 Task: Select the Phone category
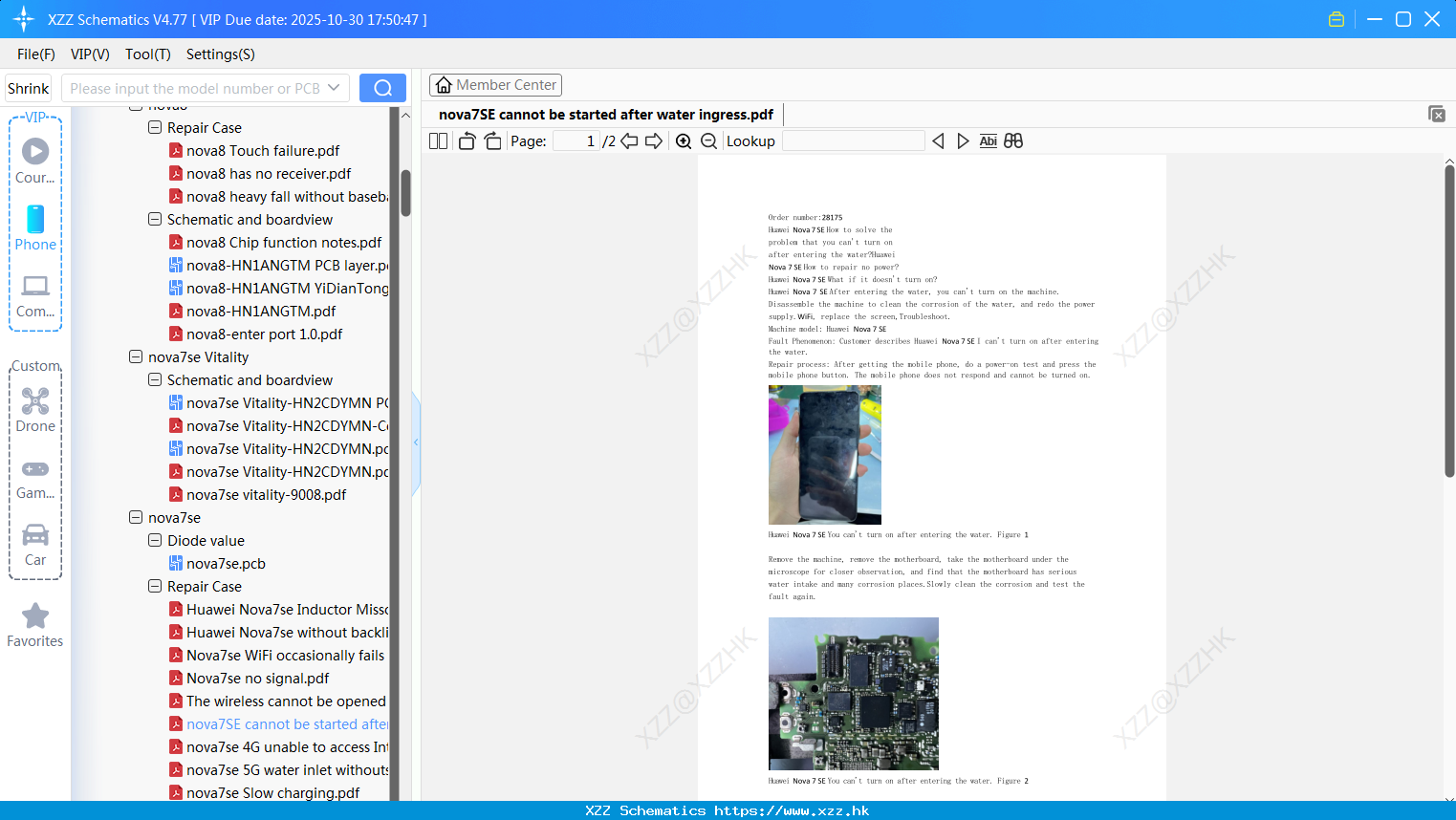tap(35, 228)
